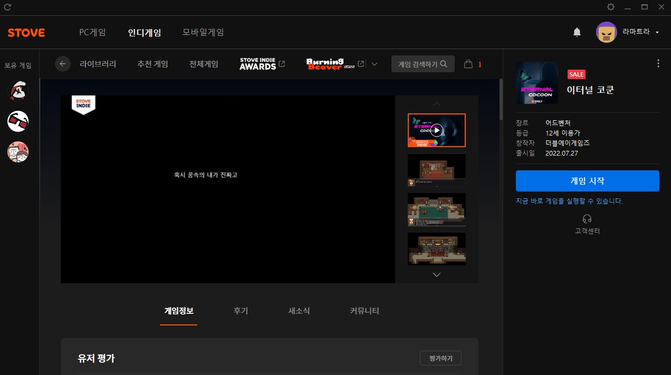The width and height of the screenshot is (671, 375).
Task: Switch to 모바일게임 tab
Action: [203, 33]
